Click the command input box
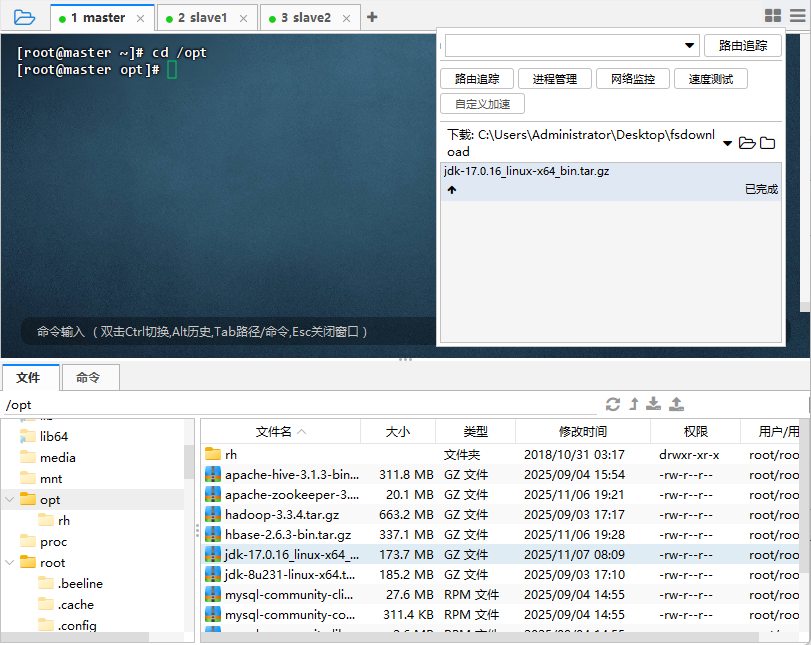This screenshot has height=645, width=811. point(228,331)
